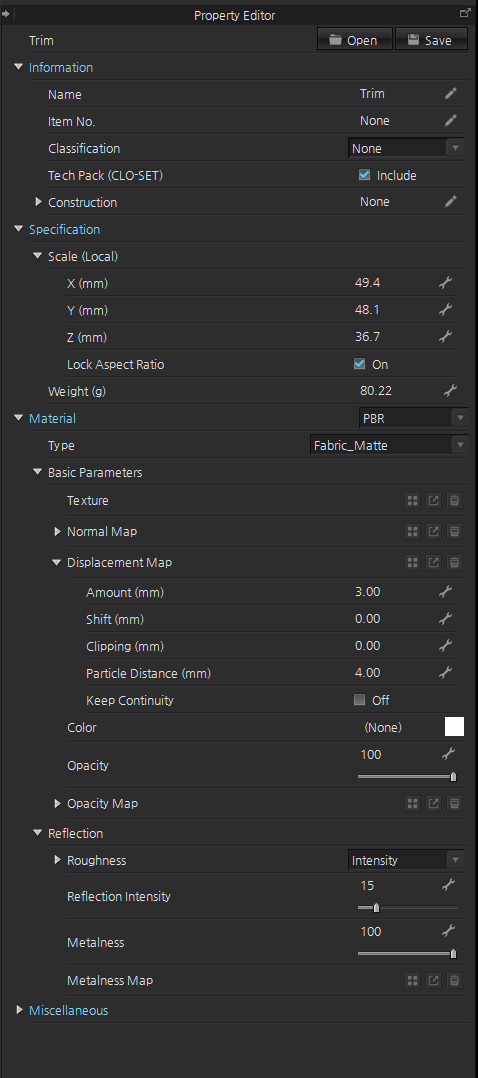
Task: Disable Lock Aspect Ratio checkbox
Action: 359,364
